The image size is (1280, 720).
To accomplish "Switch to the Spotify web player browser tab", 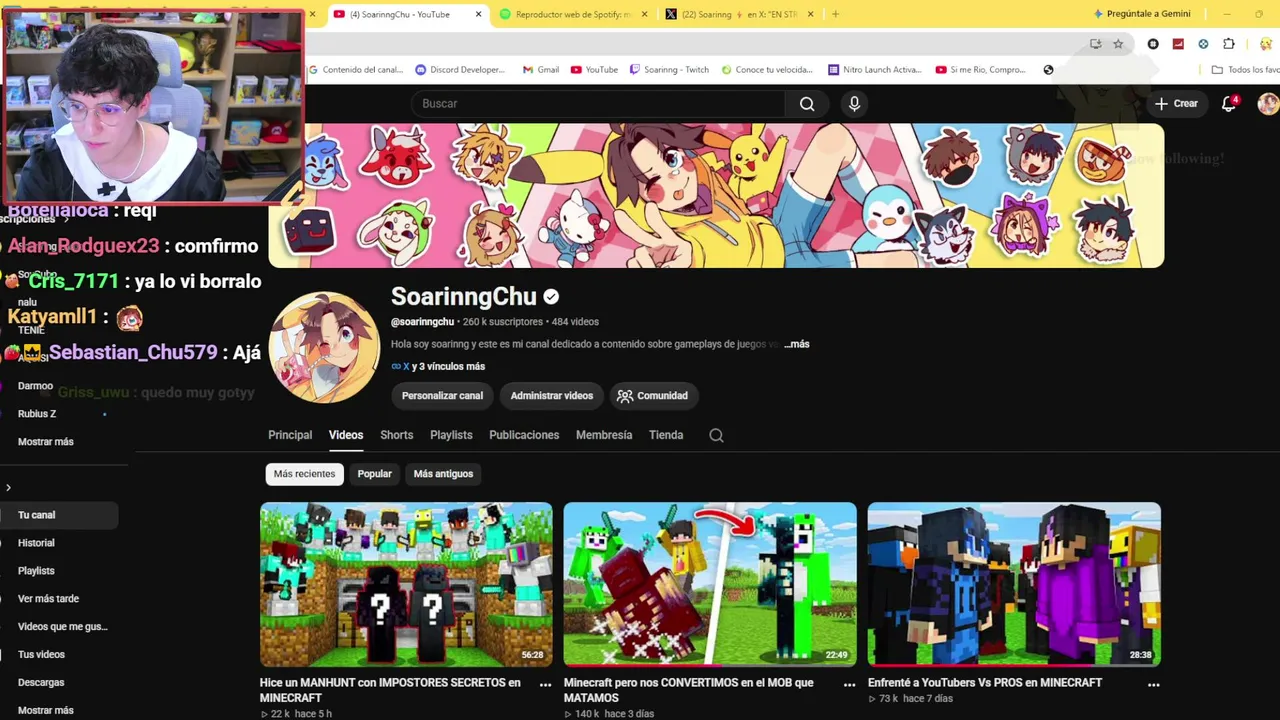I will point(573,14).
